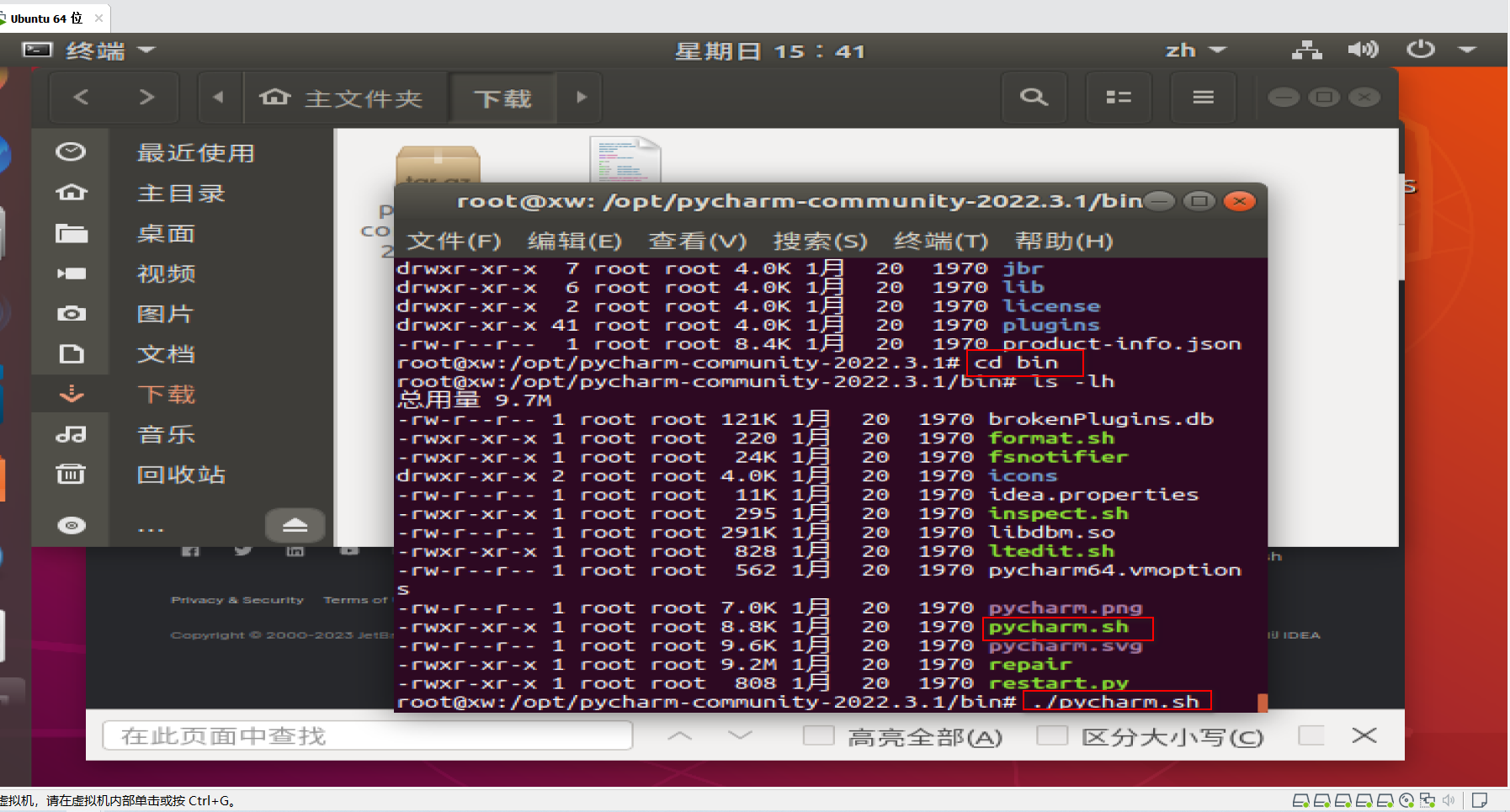Click idea.properties in the terminal listing

point(1093,495)
